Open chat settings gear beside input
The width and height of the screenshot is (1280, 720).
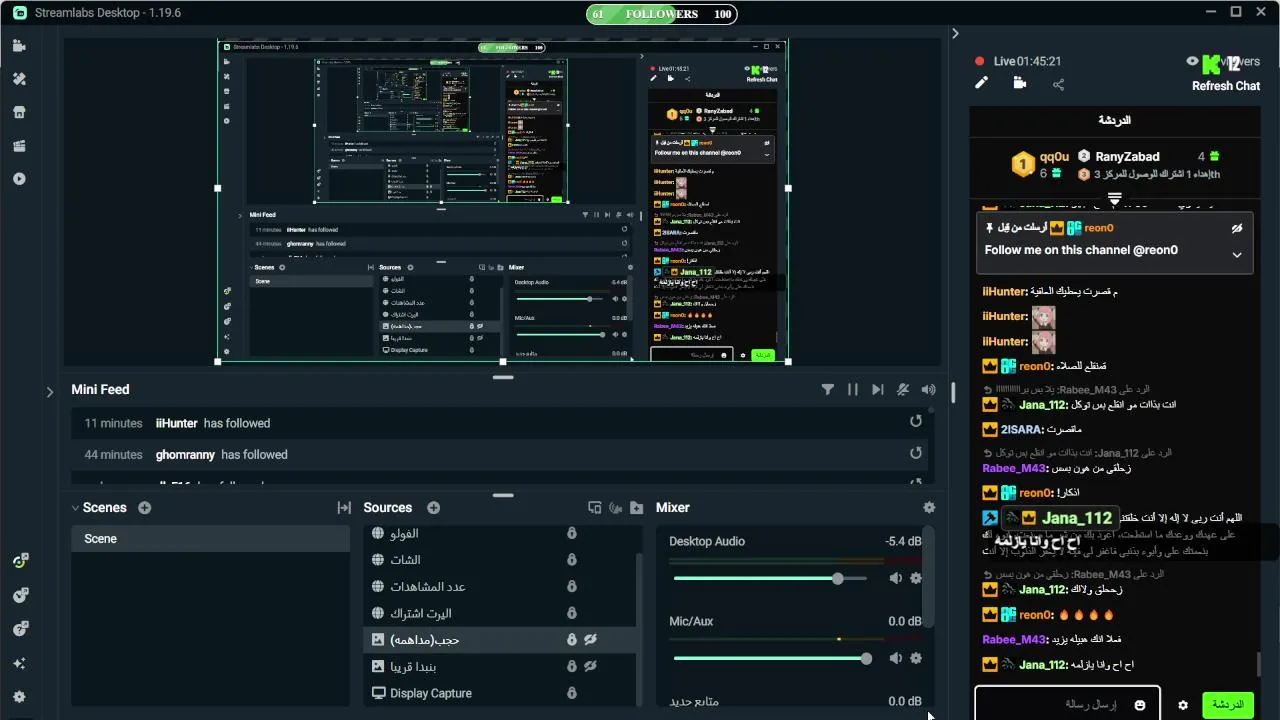pos(1183,705)
